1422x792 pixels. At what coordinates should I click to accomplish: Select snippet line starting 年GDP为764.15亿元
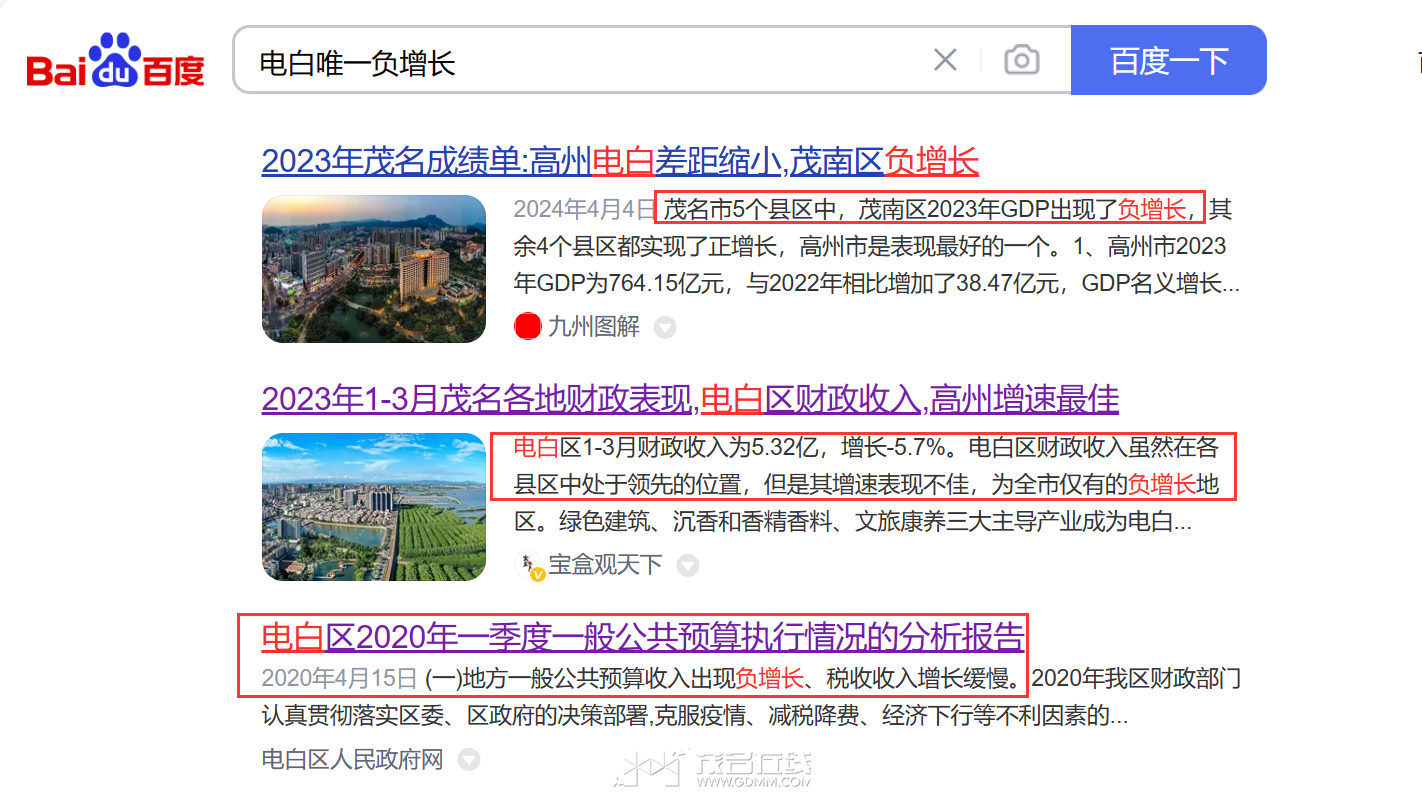pyautogui.click(x=877, y=284)
